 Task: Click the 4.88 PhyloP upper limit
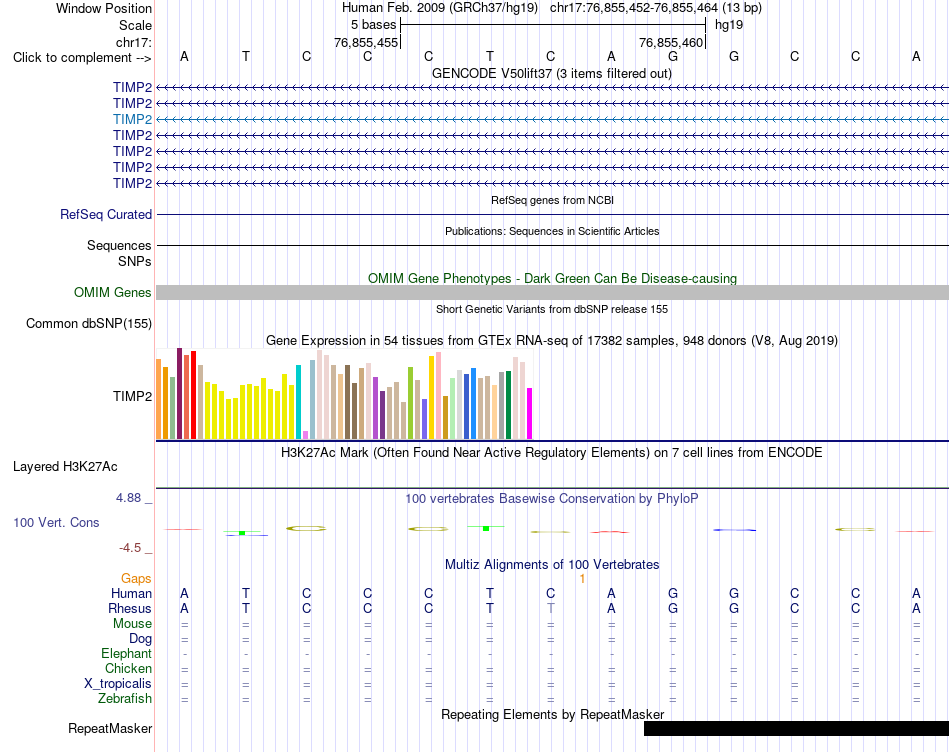pyautogui.click(x=128, y=497)
